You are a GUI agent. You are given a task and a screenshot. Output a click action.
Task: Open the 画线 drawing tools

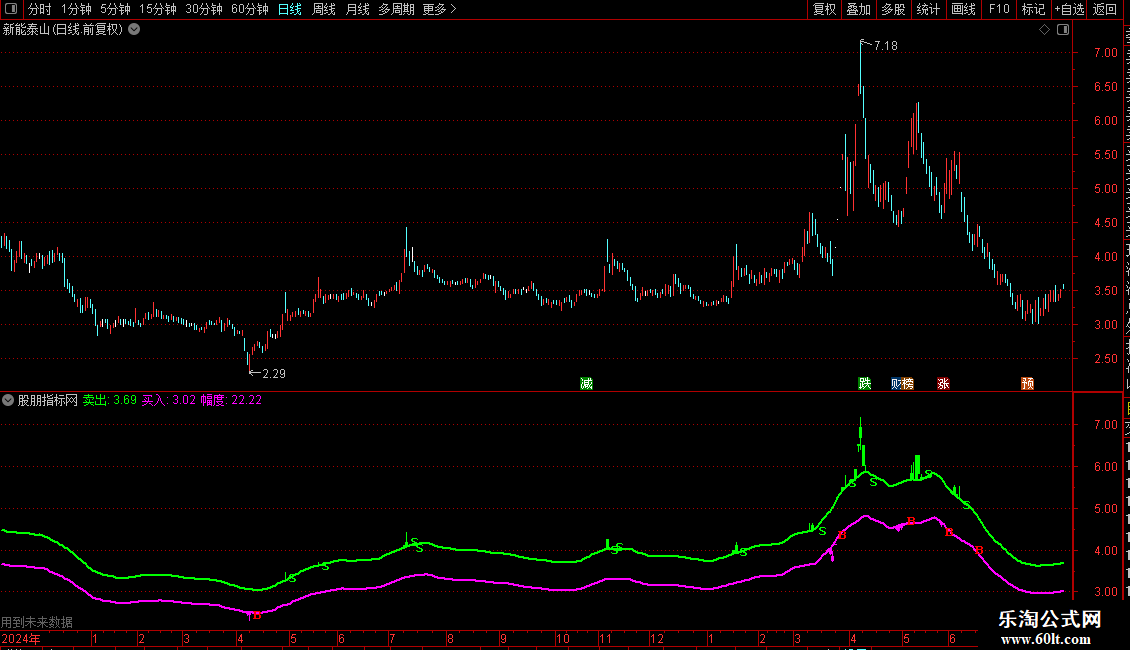[964, 9]
